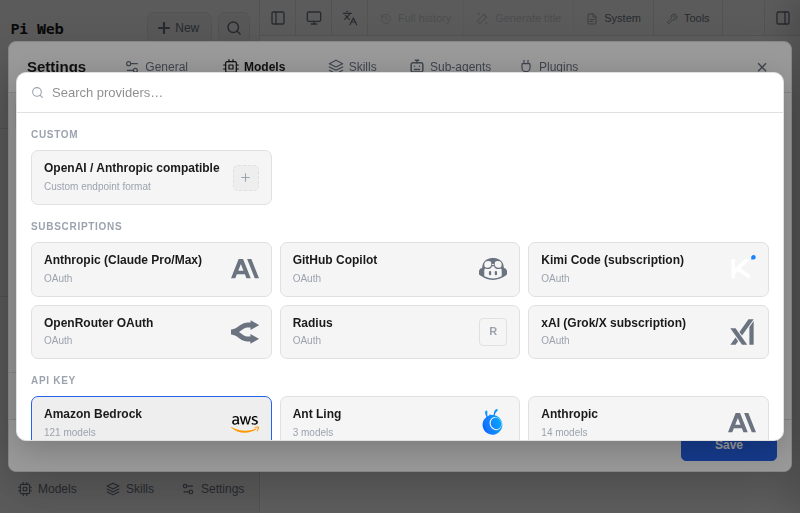The height and width of the screenshot is (513, 800).
Task: Switch to Plugins settings tab
Action: click(x=549, y=66)
